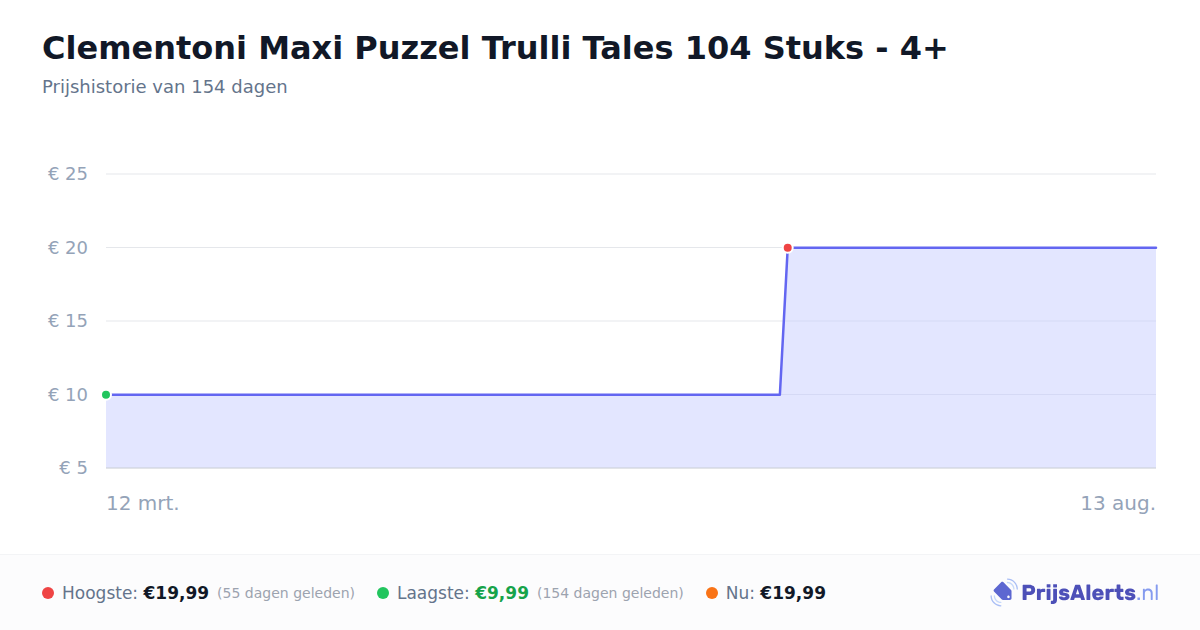Open the PrijsAlerts.nl brand link
Screen dimensions: 1200x630
[x=1074, y=593]
